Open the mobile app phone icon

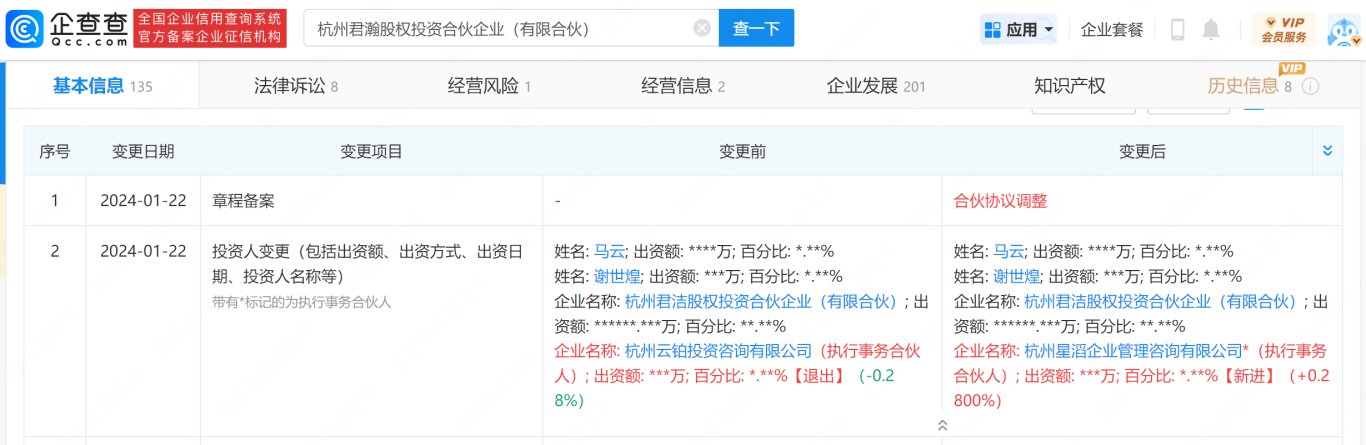1177,29
